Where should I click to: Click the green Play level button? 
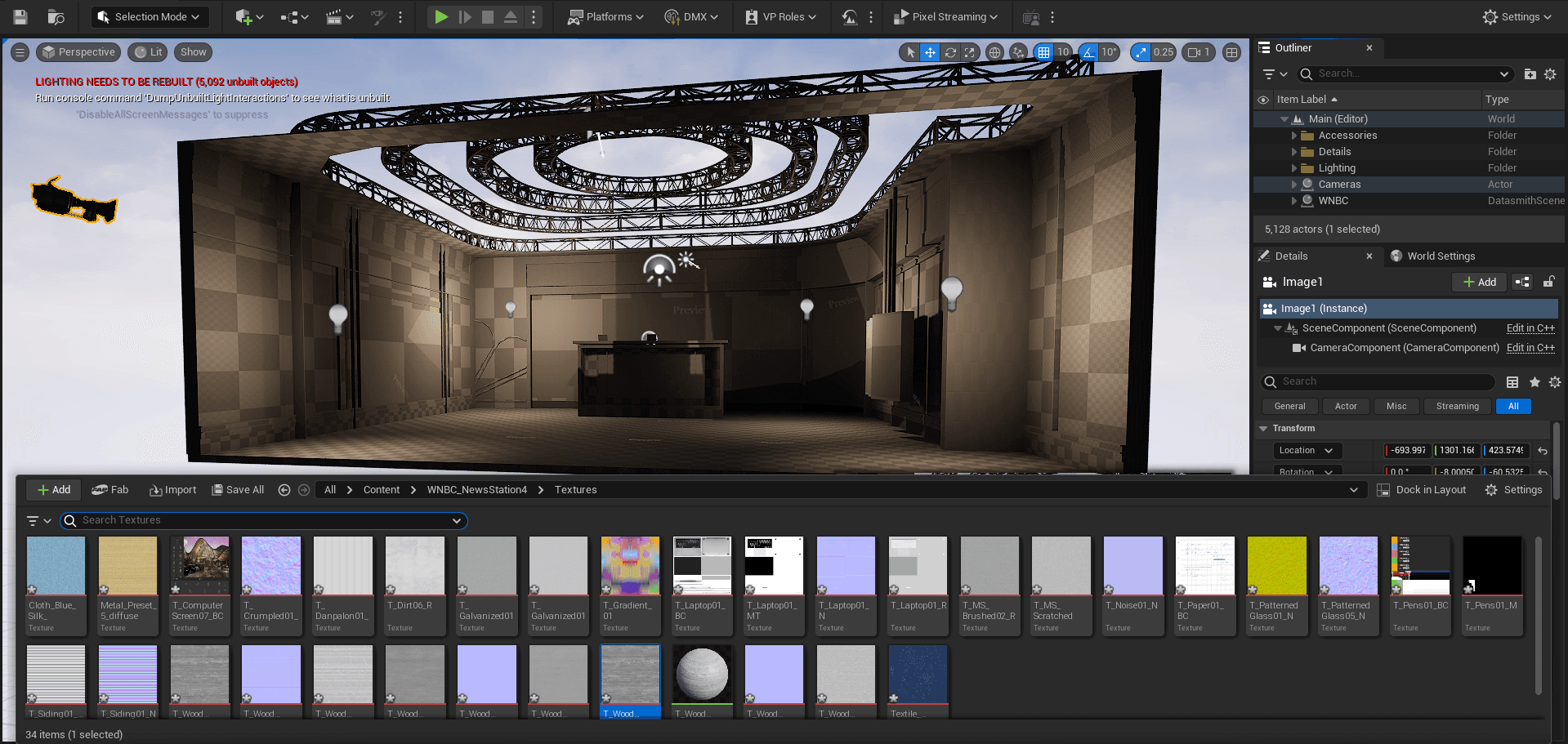pyautogui.click(x=441, y=16)
